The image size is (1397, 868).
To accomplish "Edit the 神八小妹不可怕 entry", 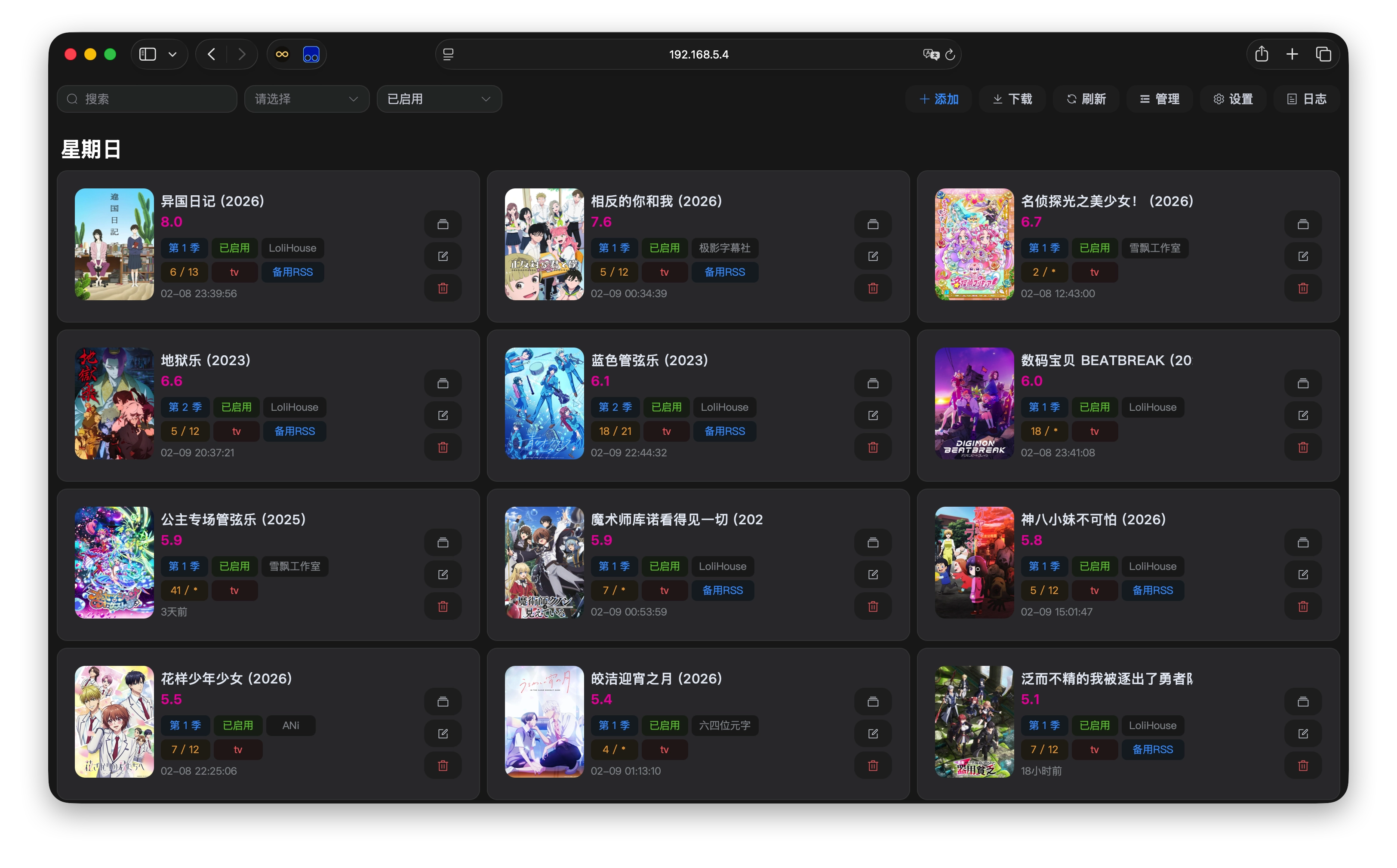I will [1303, 574].
